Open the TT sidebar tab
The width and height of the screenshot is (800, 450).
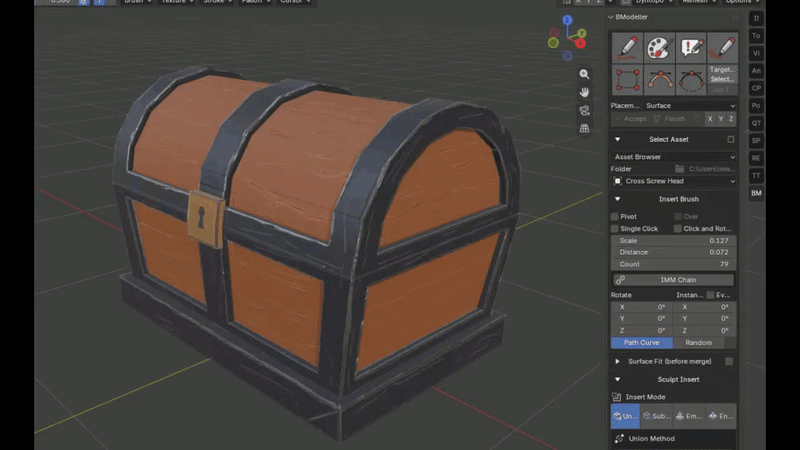[x=756, y=176]
